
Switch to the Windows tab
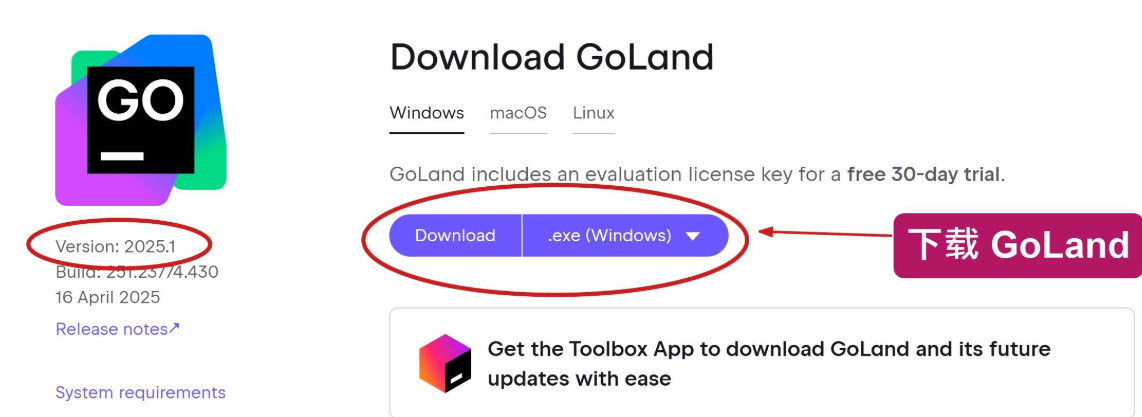[x=427, y=114]
